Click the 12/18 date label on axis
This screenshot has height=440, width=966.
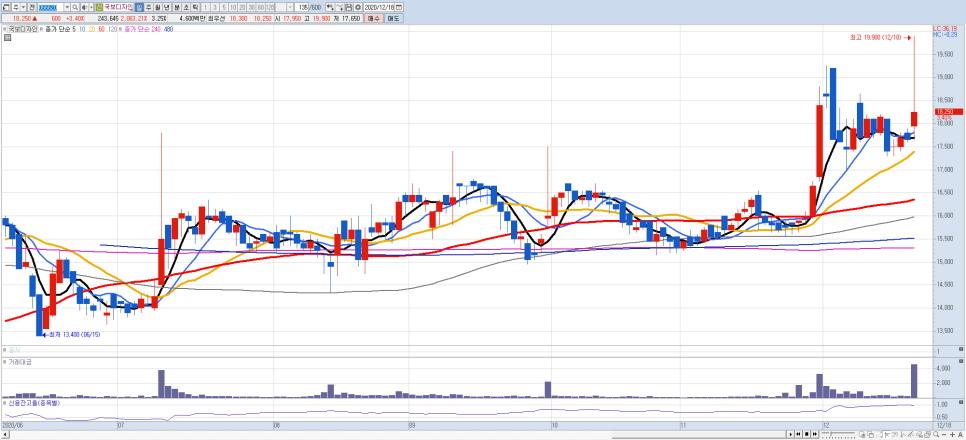pos(943,425)
